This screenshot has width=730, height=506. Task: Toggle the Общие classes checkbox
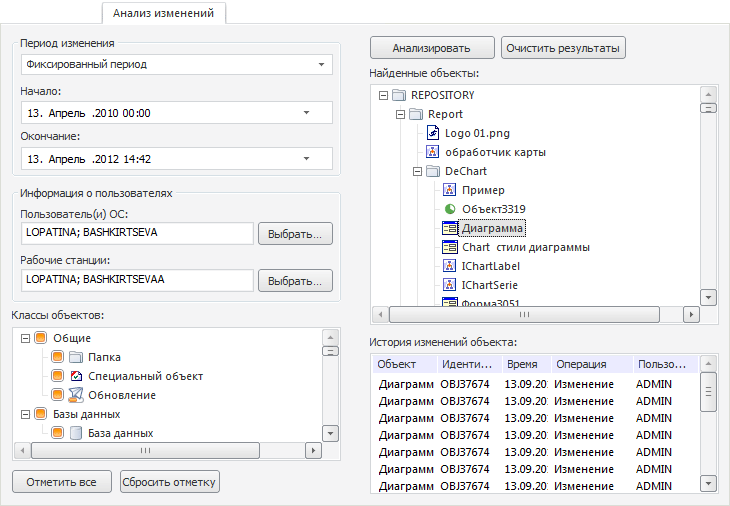tap(41, 338)
